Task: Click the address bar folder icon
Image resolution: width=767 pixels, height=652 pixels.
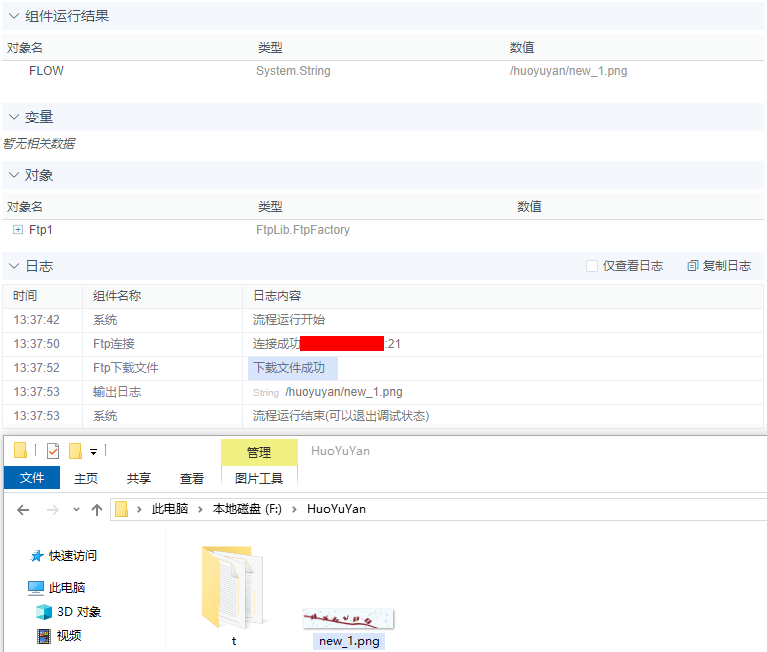Action: 121,509
